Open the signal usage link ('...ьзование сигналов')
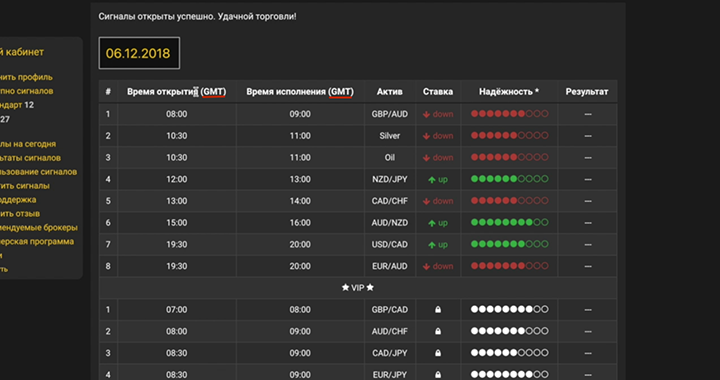 click(39, 172)
